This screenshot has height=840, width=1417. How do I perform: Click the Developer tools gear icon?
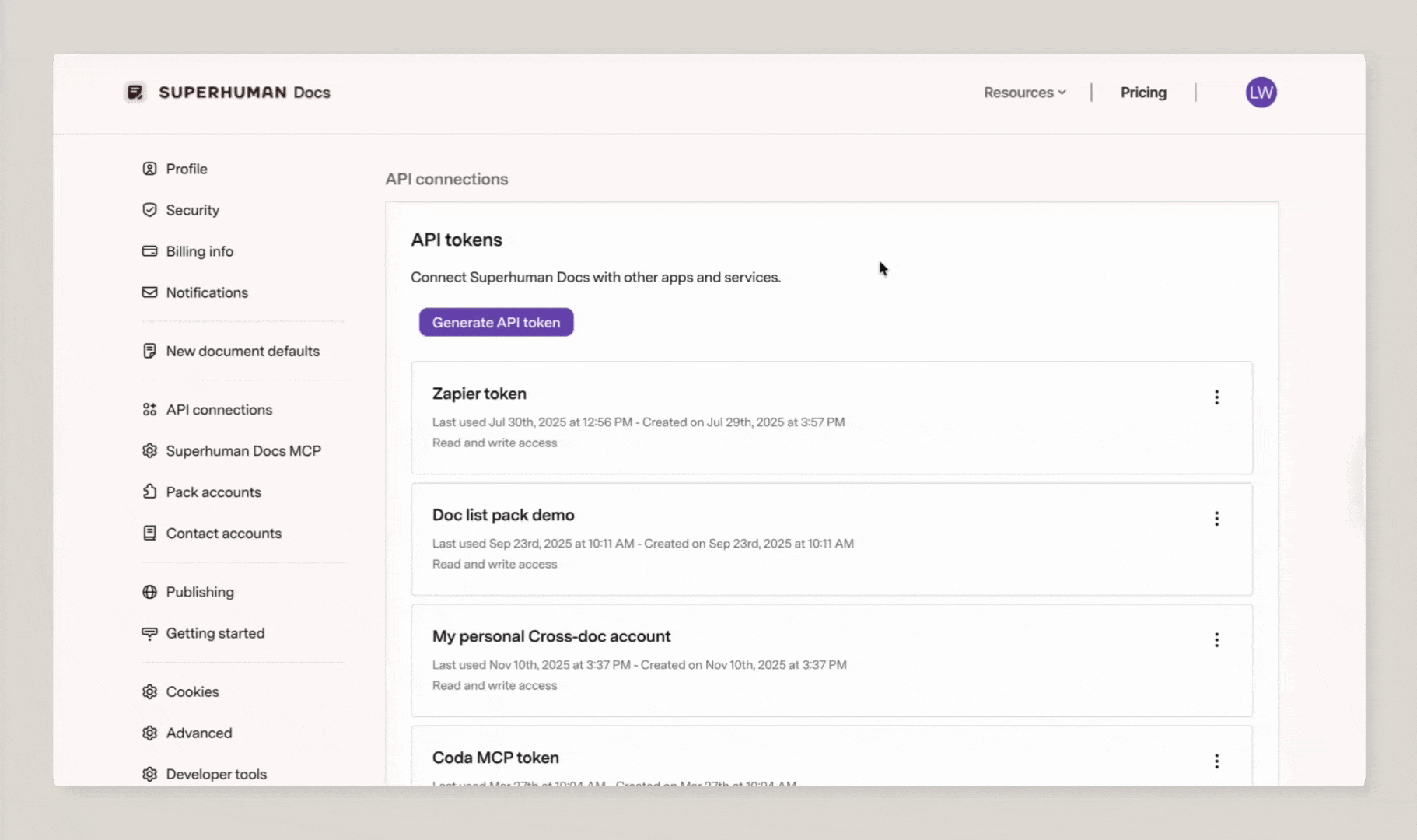(149, 774)
